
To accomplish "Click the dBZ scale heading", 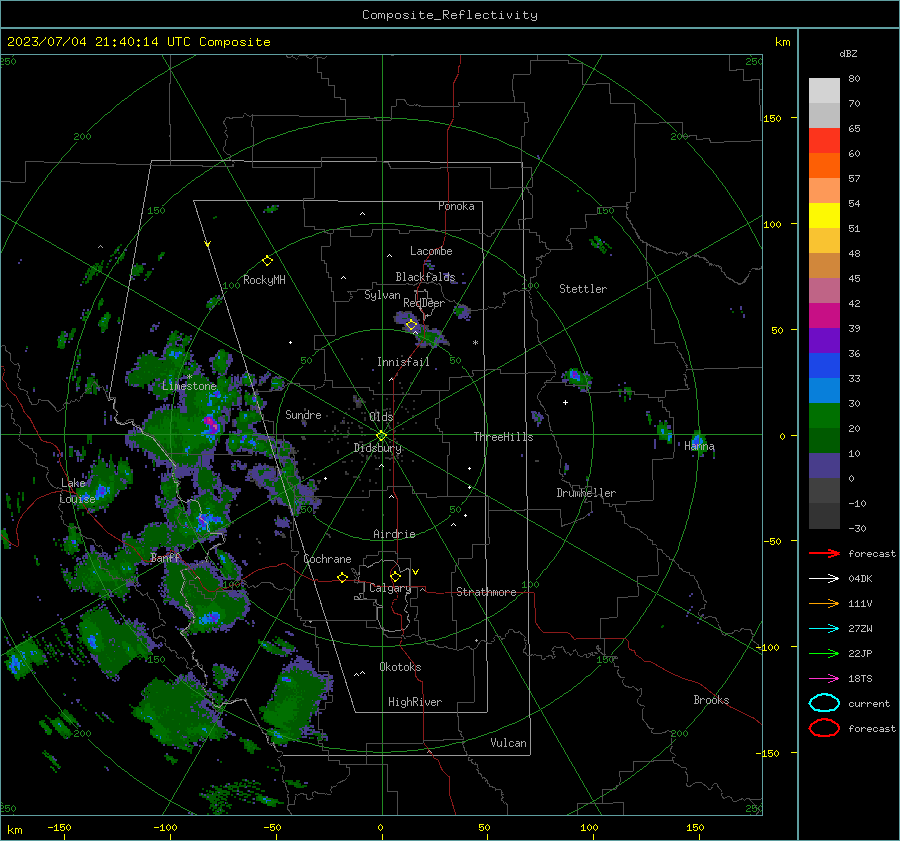I will point(848,53).
